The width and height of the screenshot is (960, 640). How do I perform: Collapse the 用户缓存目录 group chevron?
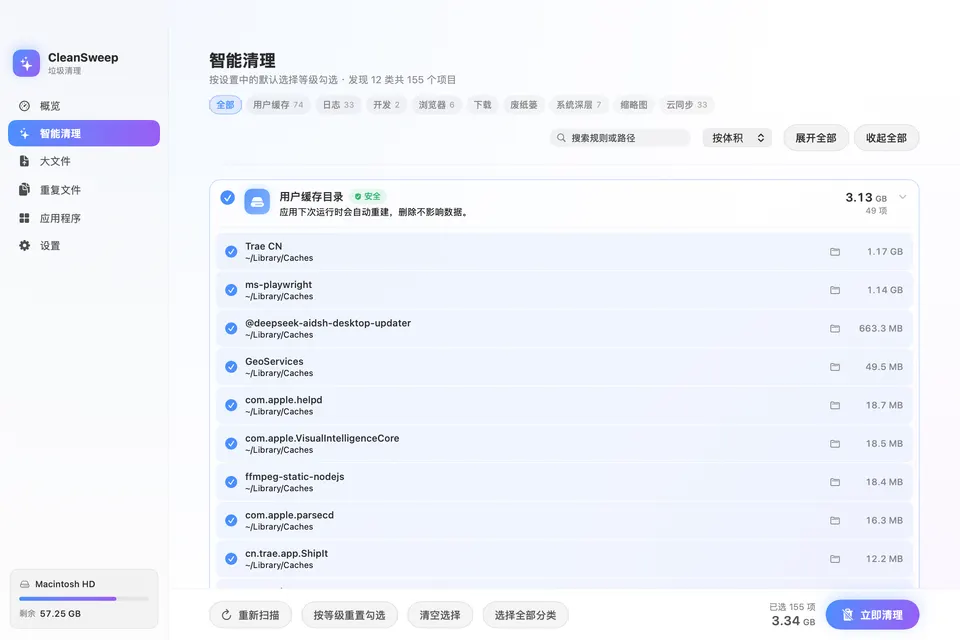coord(902,197)
